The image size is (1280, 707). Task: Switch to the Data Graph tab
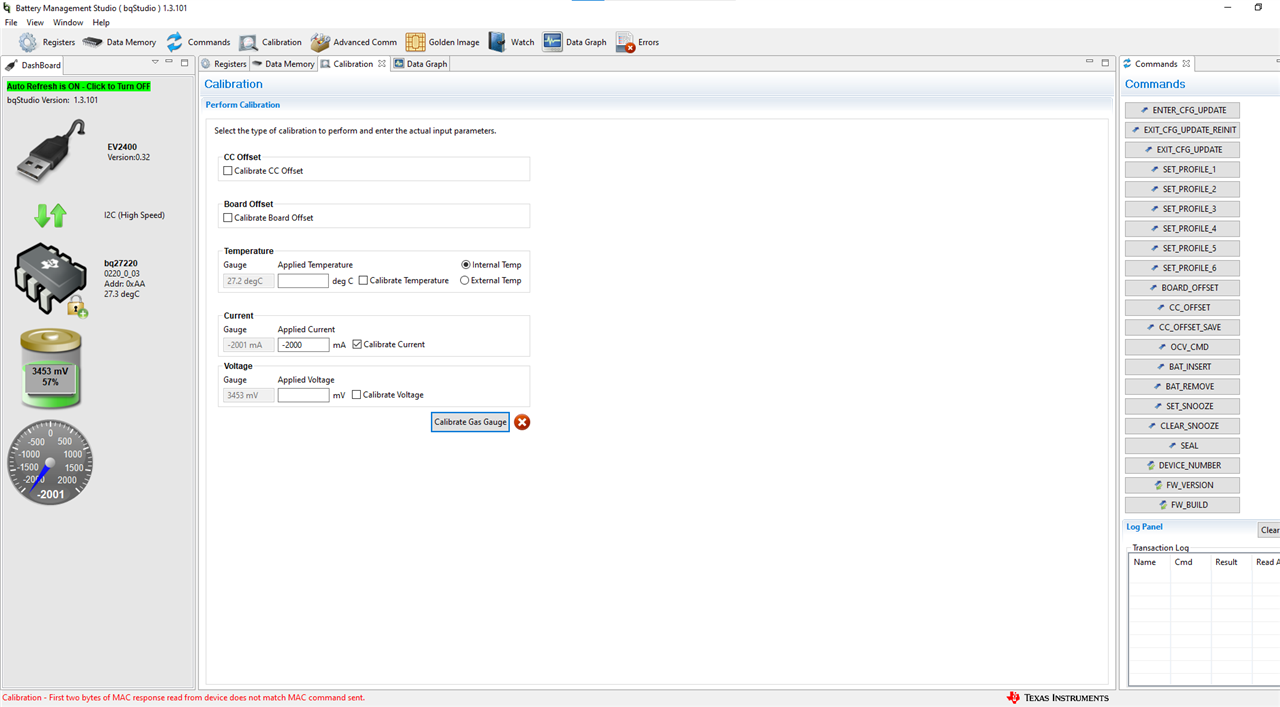click(421, 64)
